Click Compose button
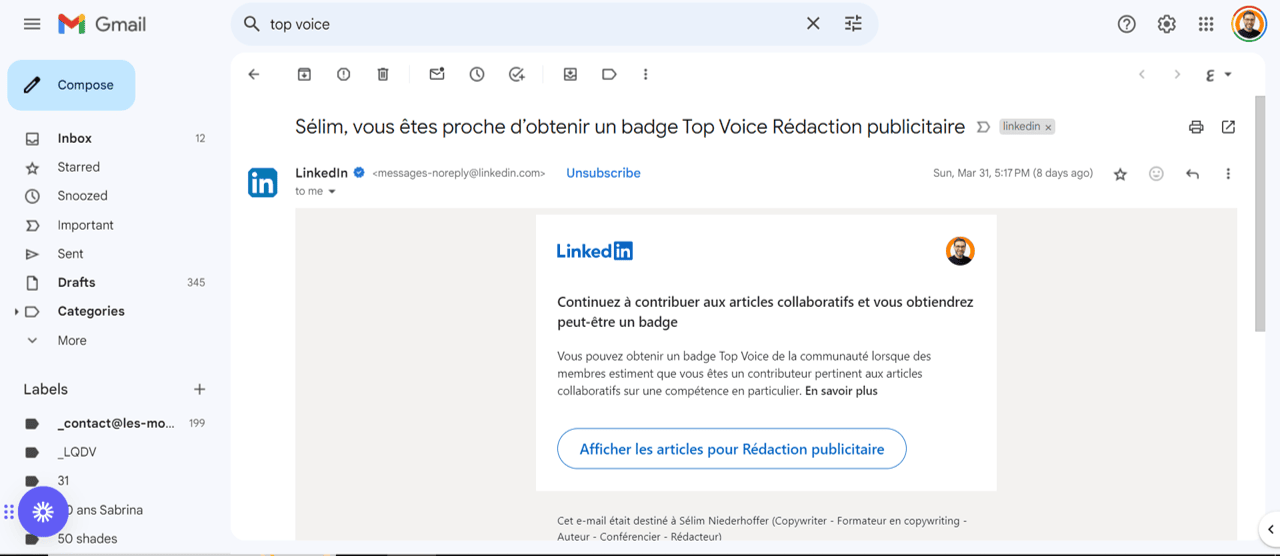The width and height of the screenshot is (1280, 556). coord(71,85)
